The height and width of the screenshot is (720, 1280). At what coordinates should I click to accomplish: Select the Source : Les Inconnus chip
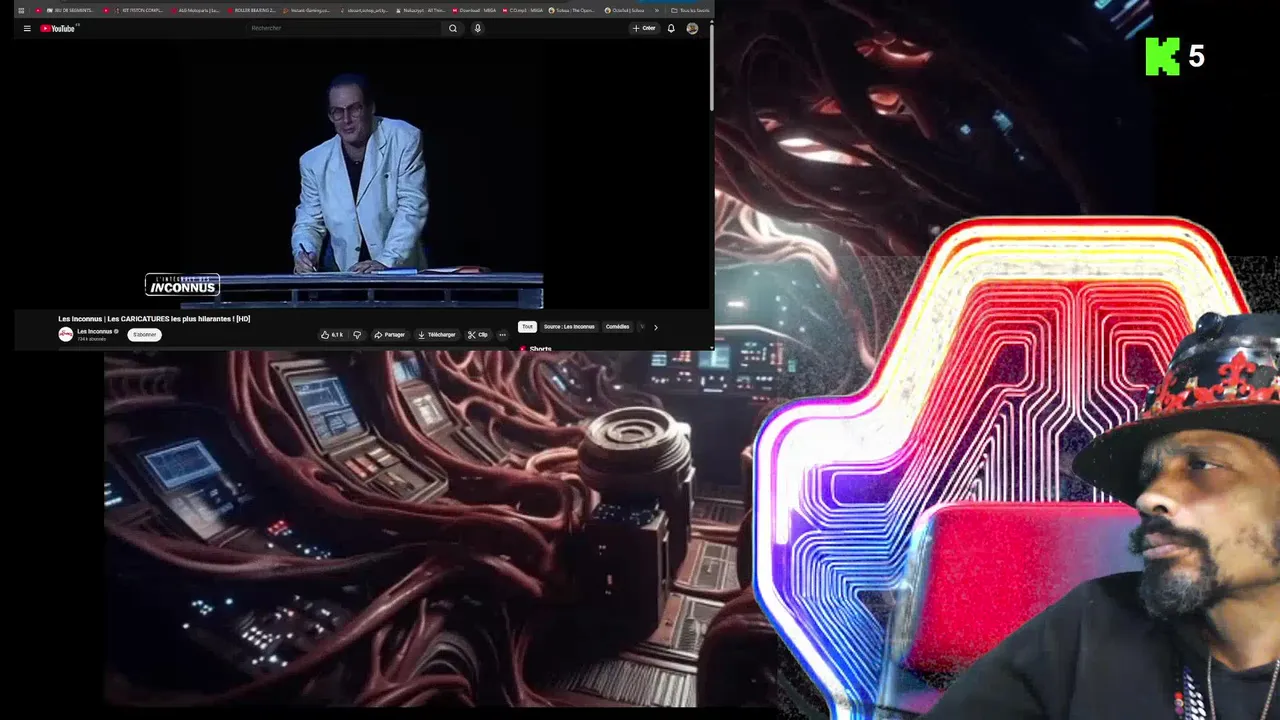[x=569, y=327]
